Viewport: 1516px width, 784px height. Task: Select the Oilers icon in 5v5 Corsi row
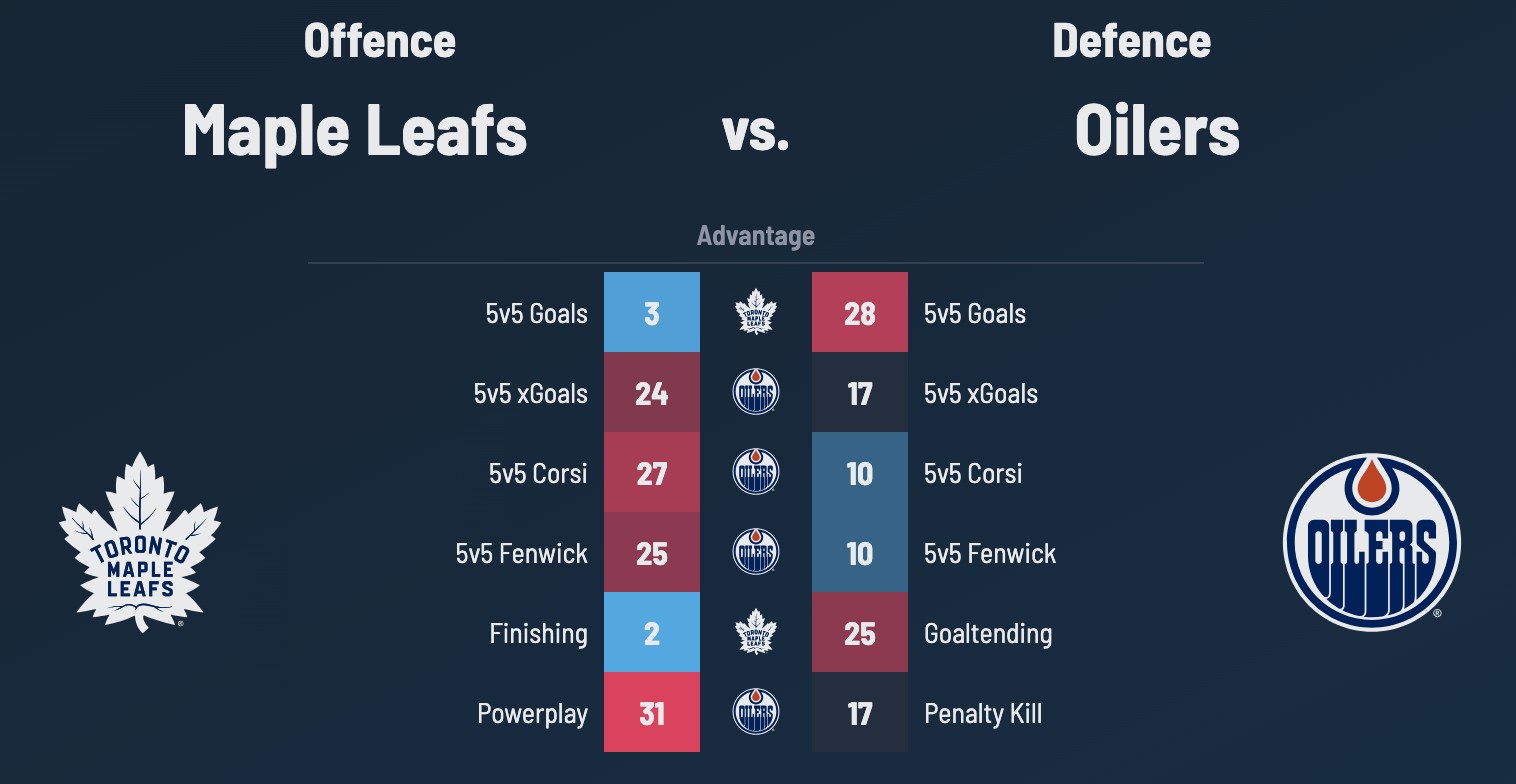point(756,472)
